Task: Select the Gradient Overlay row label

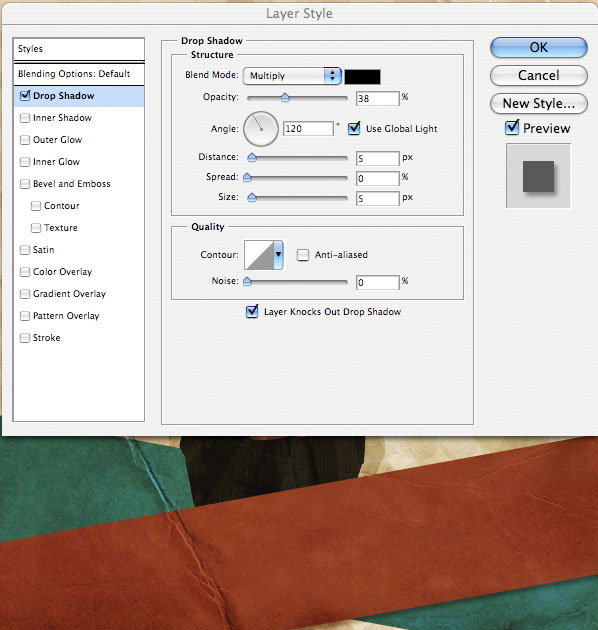Action: click(x=69, y=294)
